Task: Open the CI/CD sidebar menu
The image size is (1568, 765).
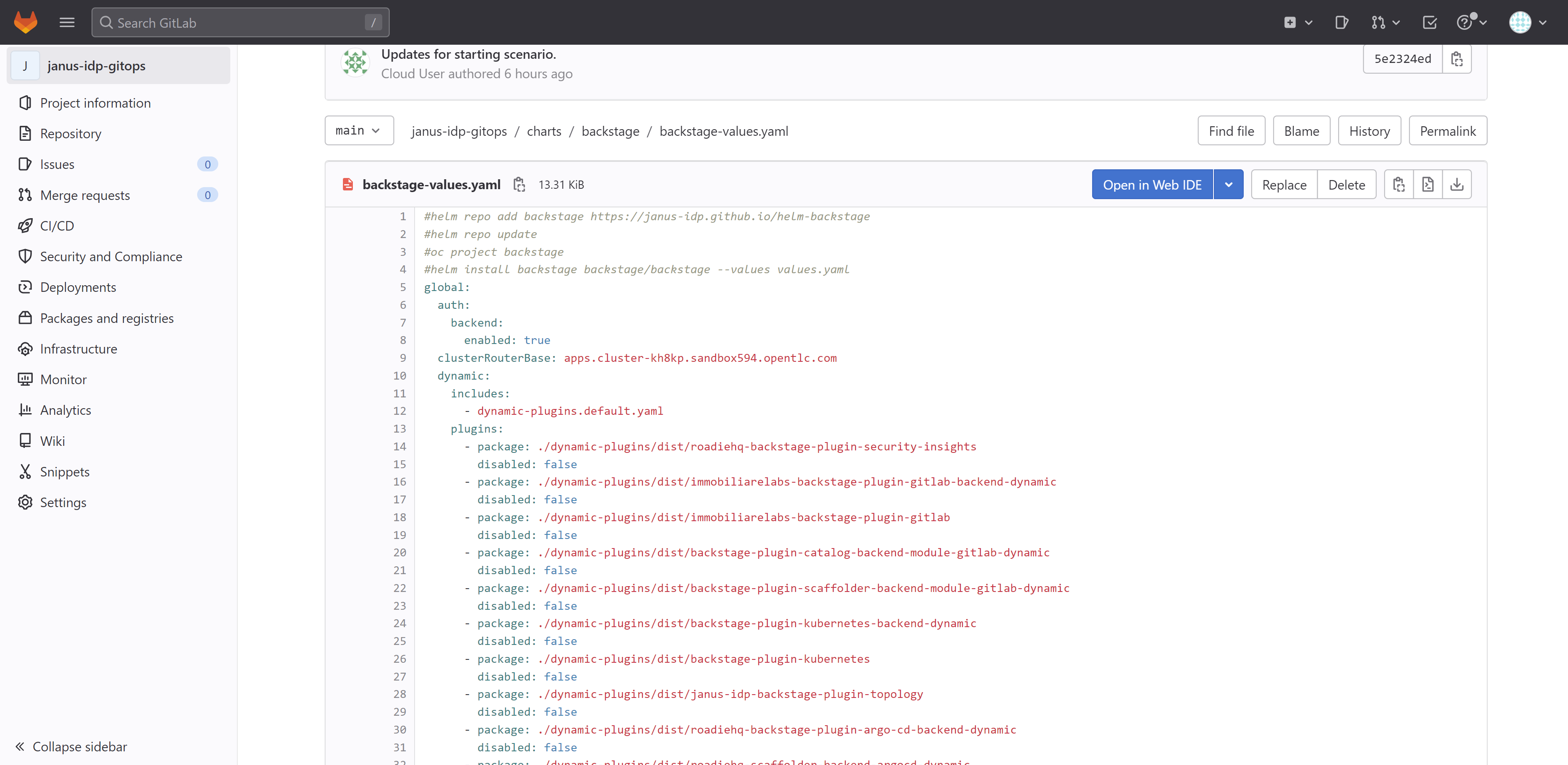Action: [57, 226]
